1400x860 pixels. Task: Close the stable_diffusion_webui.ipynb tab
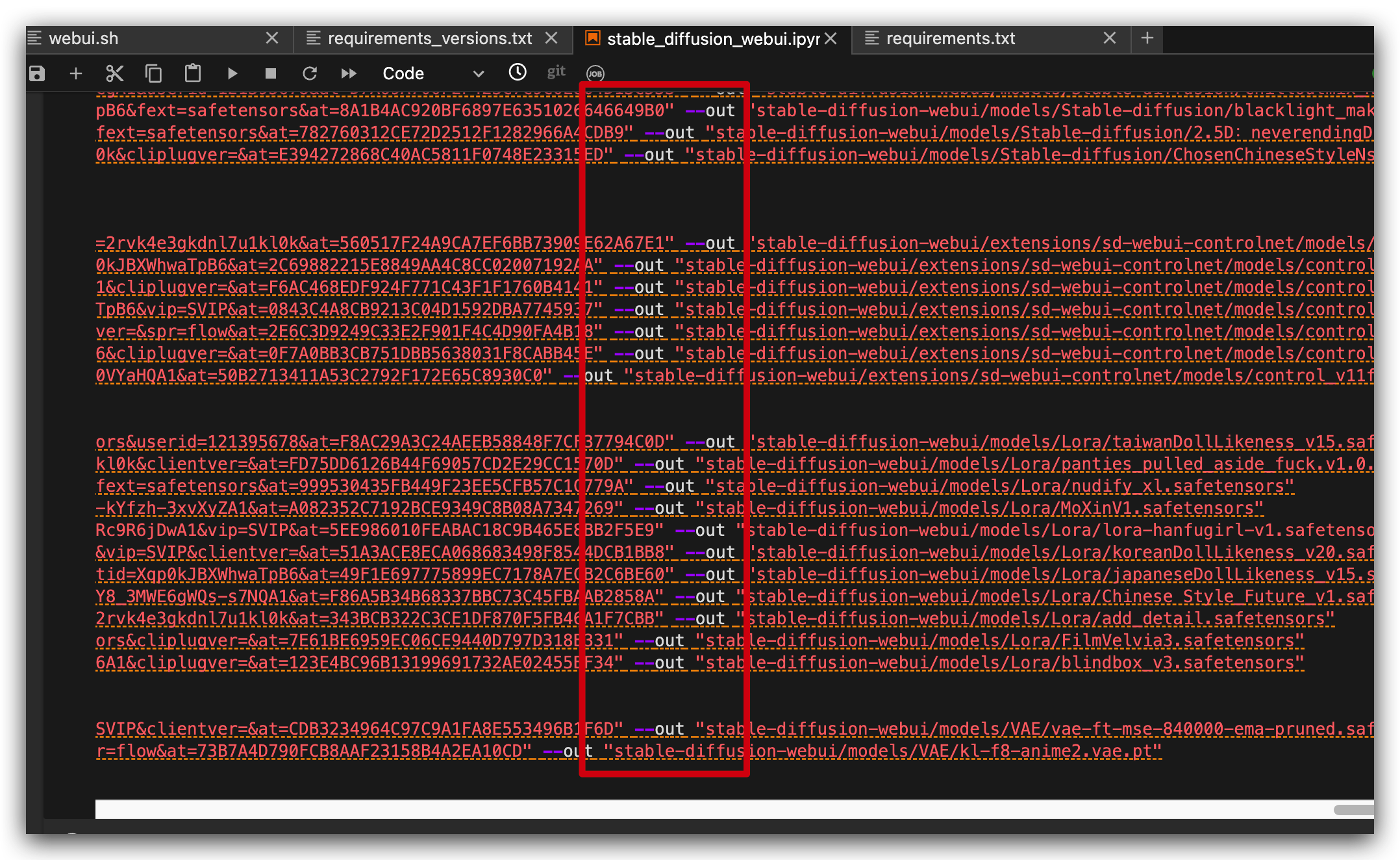[831, 38]
